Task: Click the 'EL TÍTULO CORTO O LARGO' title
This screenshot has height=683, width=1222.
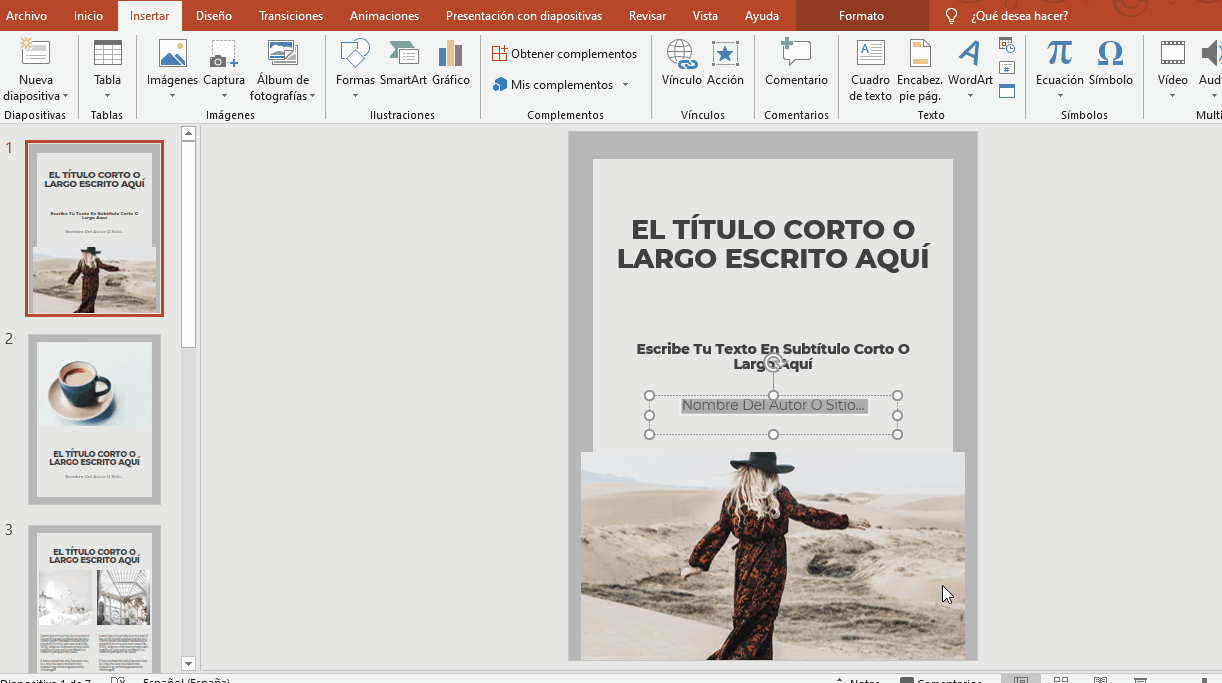Action: [x=773, y=244]
